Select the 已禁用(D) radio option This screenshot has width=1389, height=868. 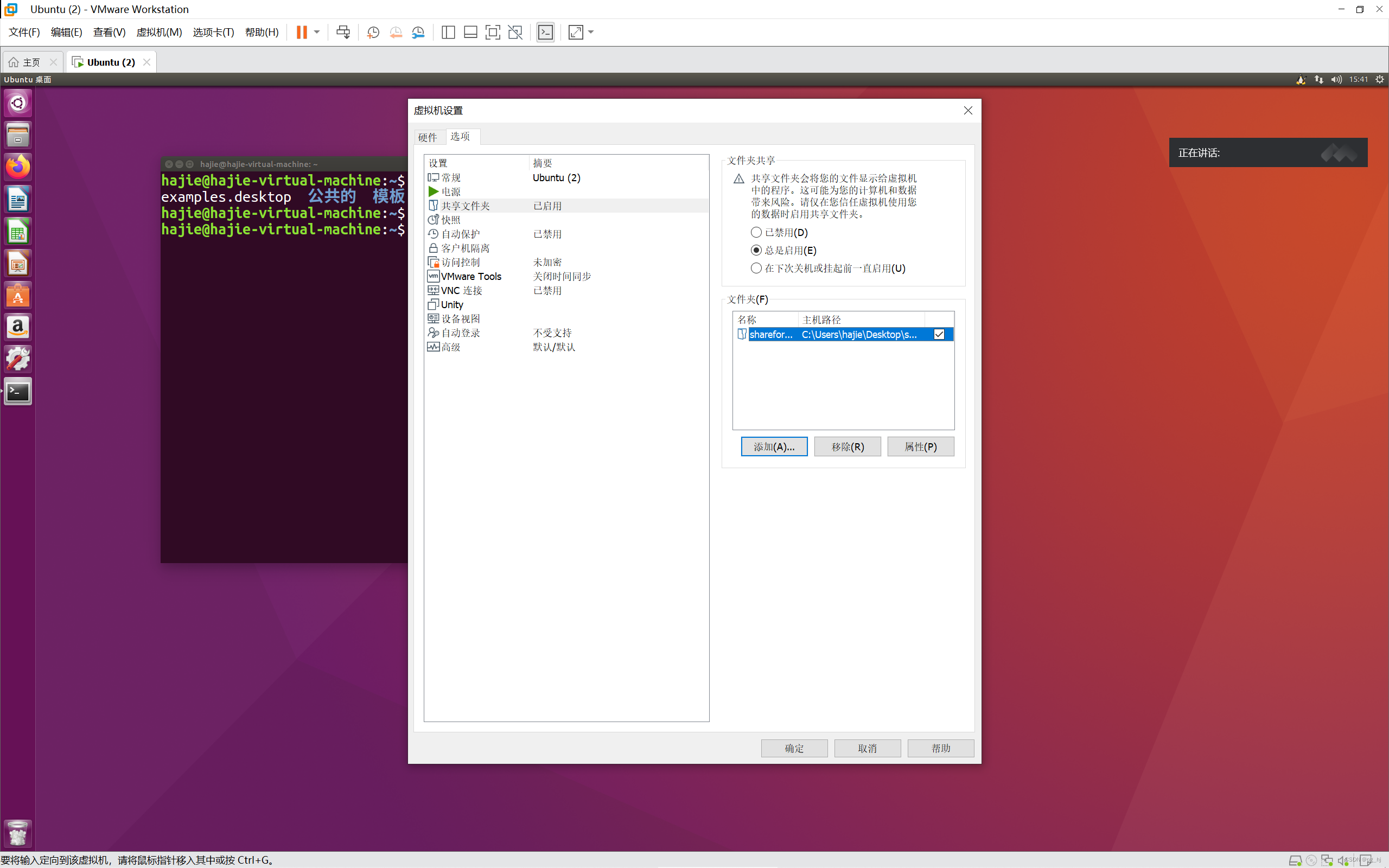coord(756,232)
